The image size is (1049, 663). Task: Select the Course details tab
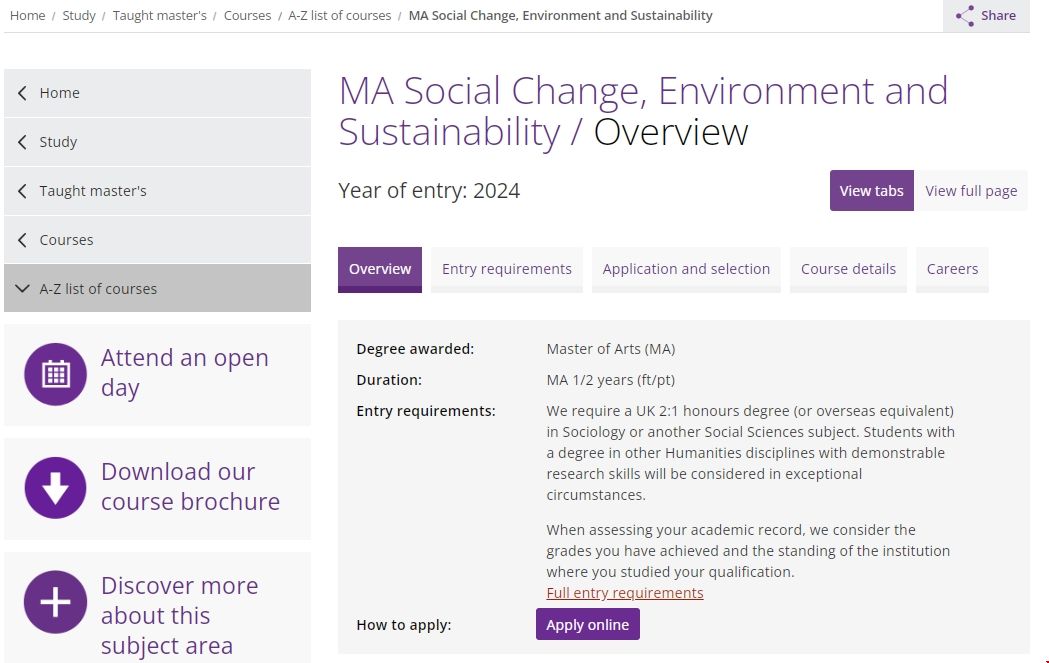click(848, 269)
